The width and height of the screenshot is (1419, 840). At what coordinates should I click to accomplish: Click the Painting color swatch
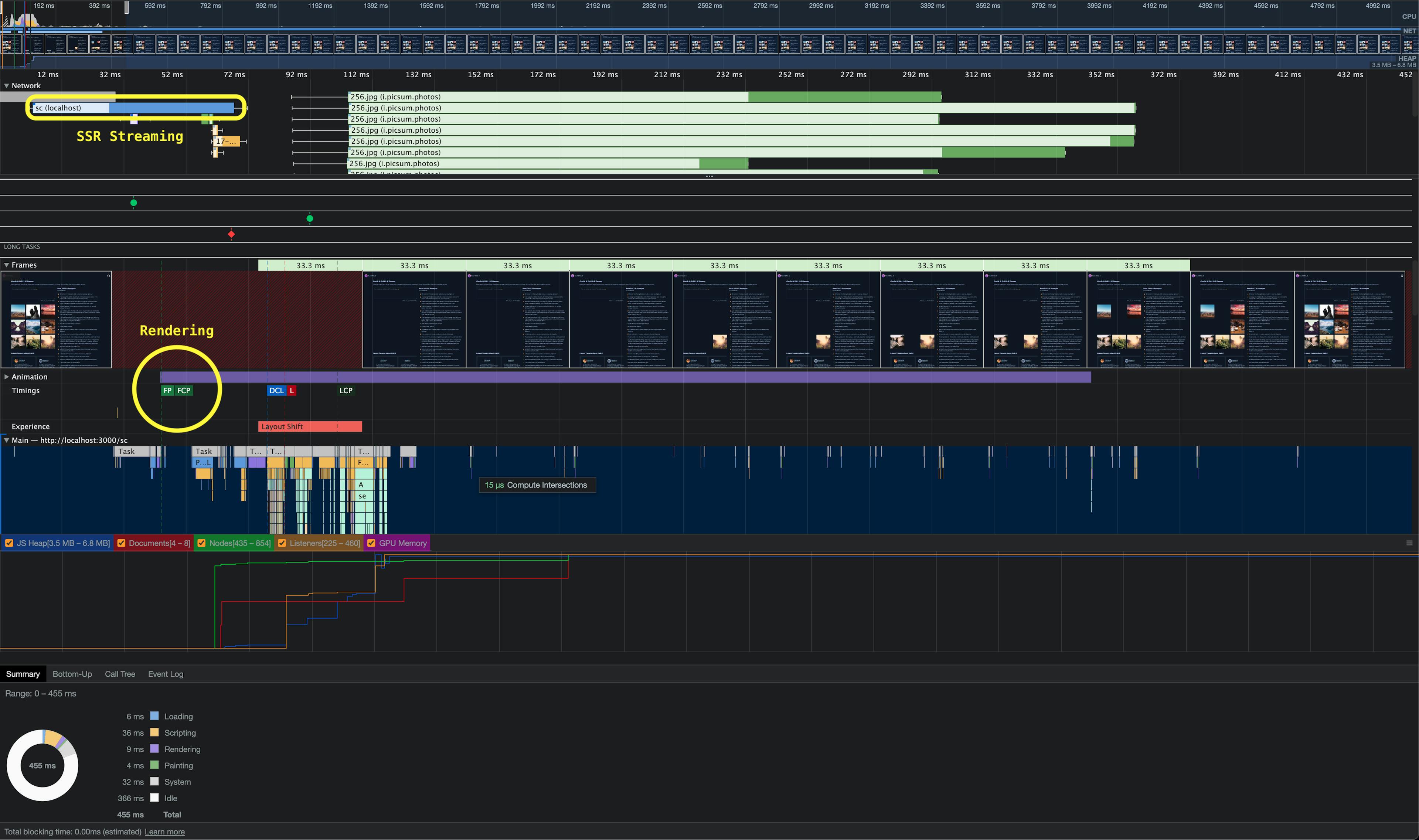(154, 765)
